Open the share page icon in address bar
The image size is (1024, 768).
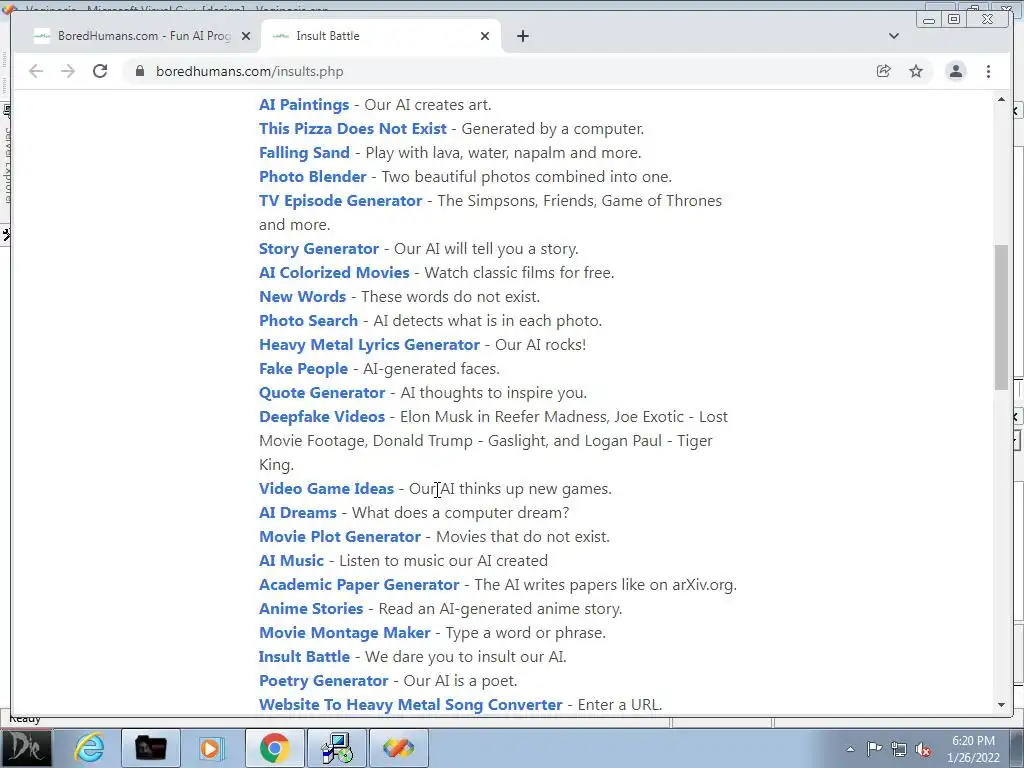[x=884, y=71]
